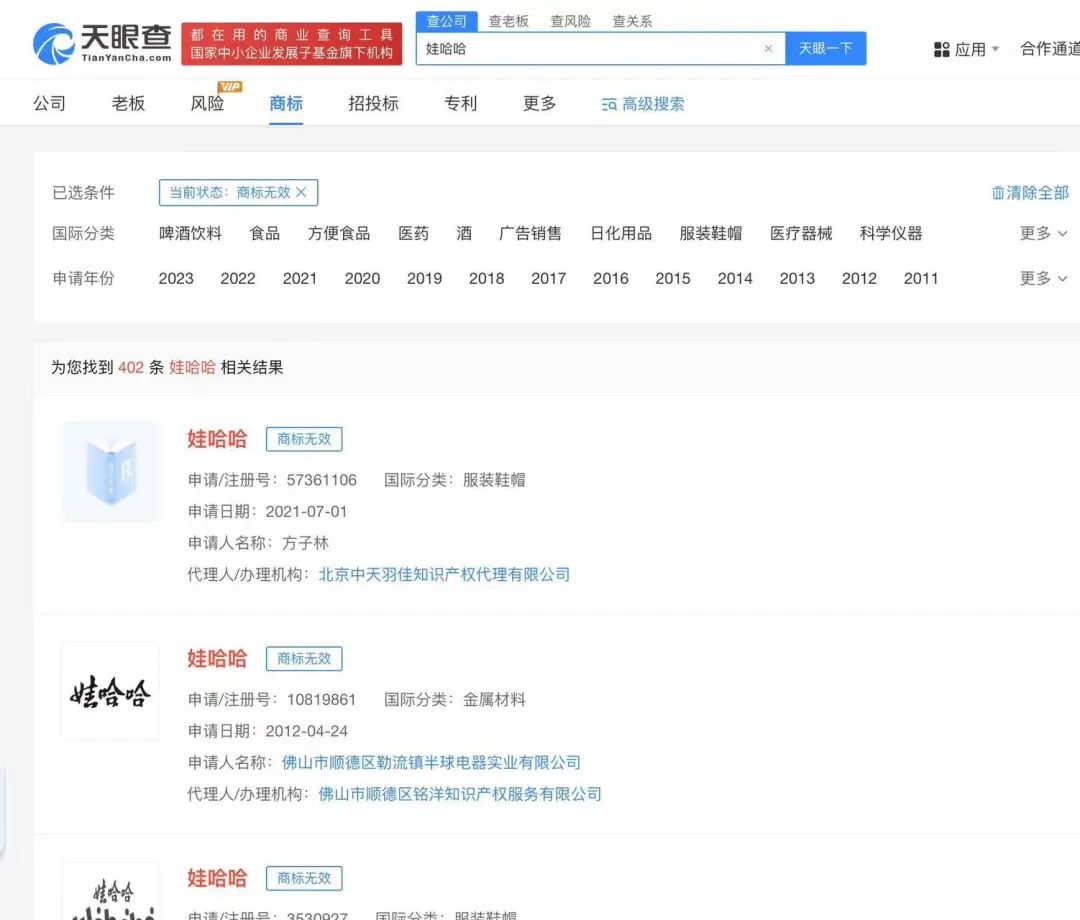Open 娃哈哈 trademark with number 57361106
1080x920 pixels.
tap(217, 439)
